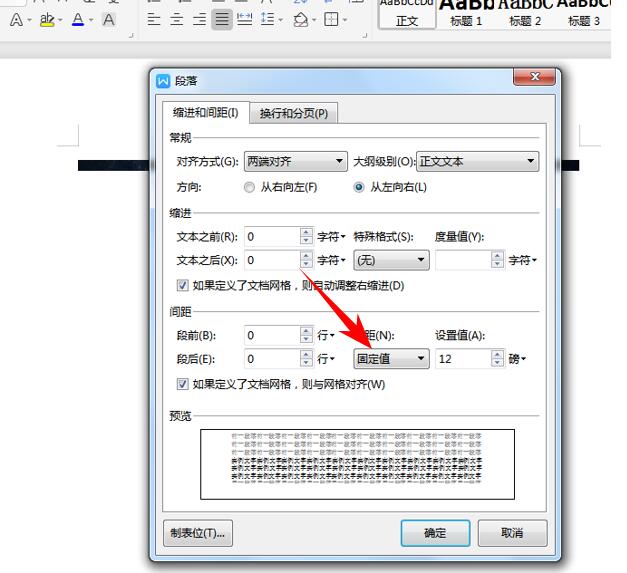The height and width of the screenshot is (573, 627).
Task: Adjust 文本之后 indent stepper
Action: pos(306,260)
